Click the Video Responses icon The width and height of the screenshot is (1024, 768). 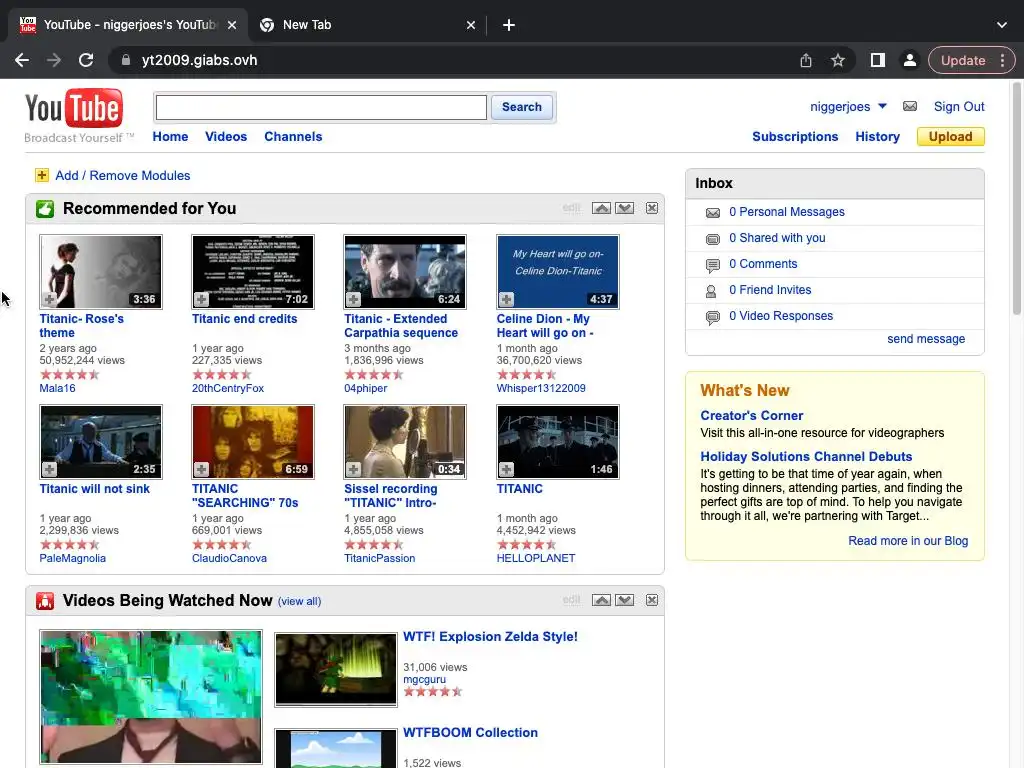pyautogui.click(x=712, y=317)
